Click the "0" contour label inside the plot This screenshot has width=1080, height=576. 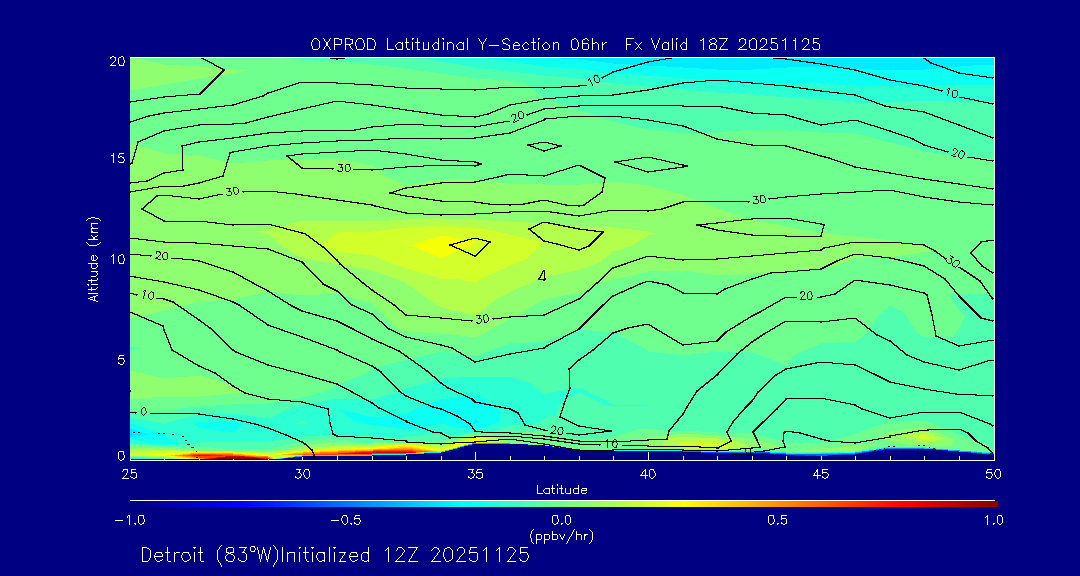pos(143,412)
